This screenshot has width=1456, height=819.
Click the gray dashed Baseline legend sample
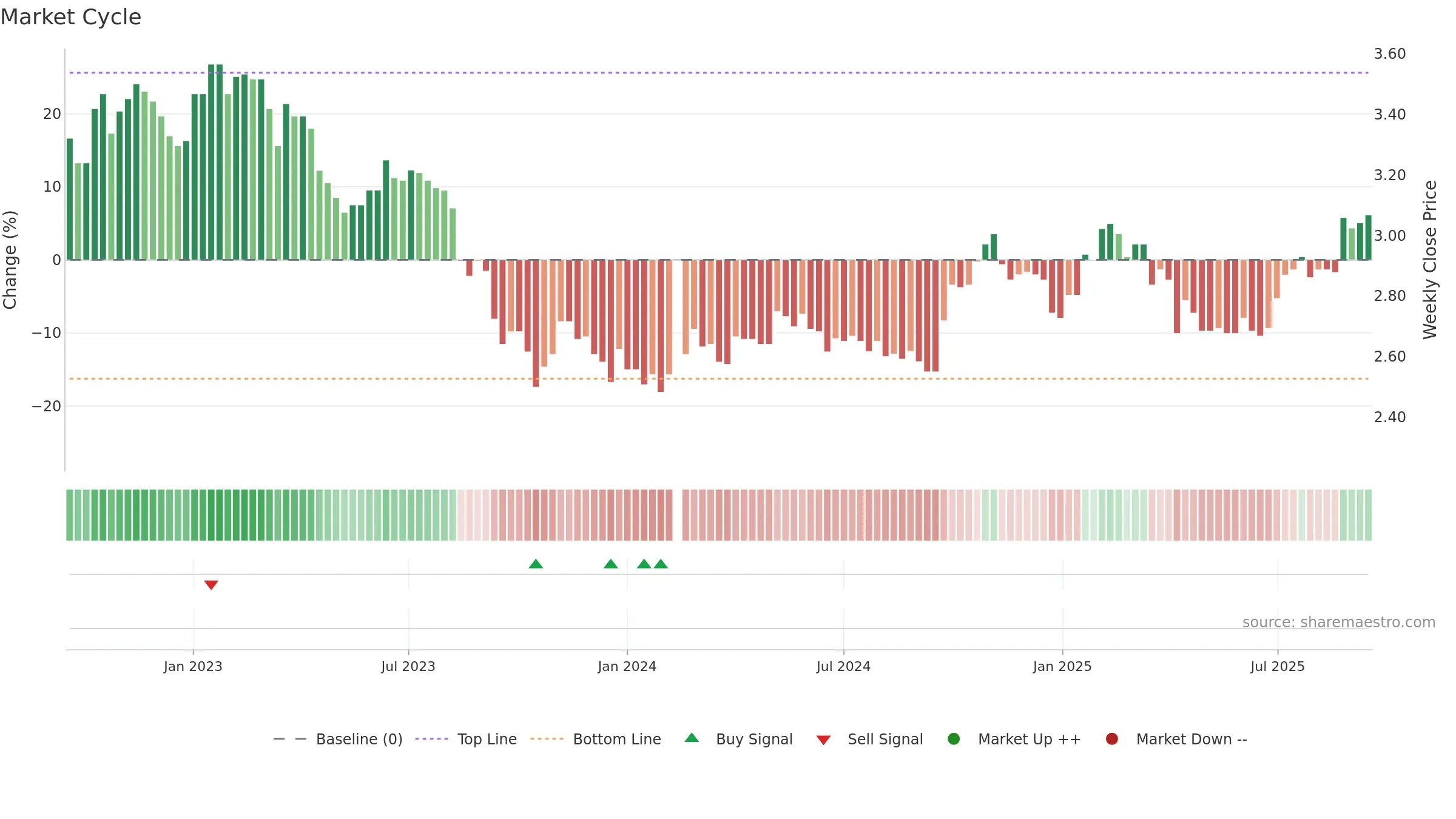290,739
